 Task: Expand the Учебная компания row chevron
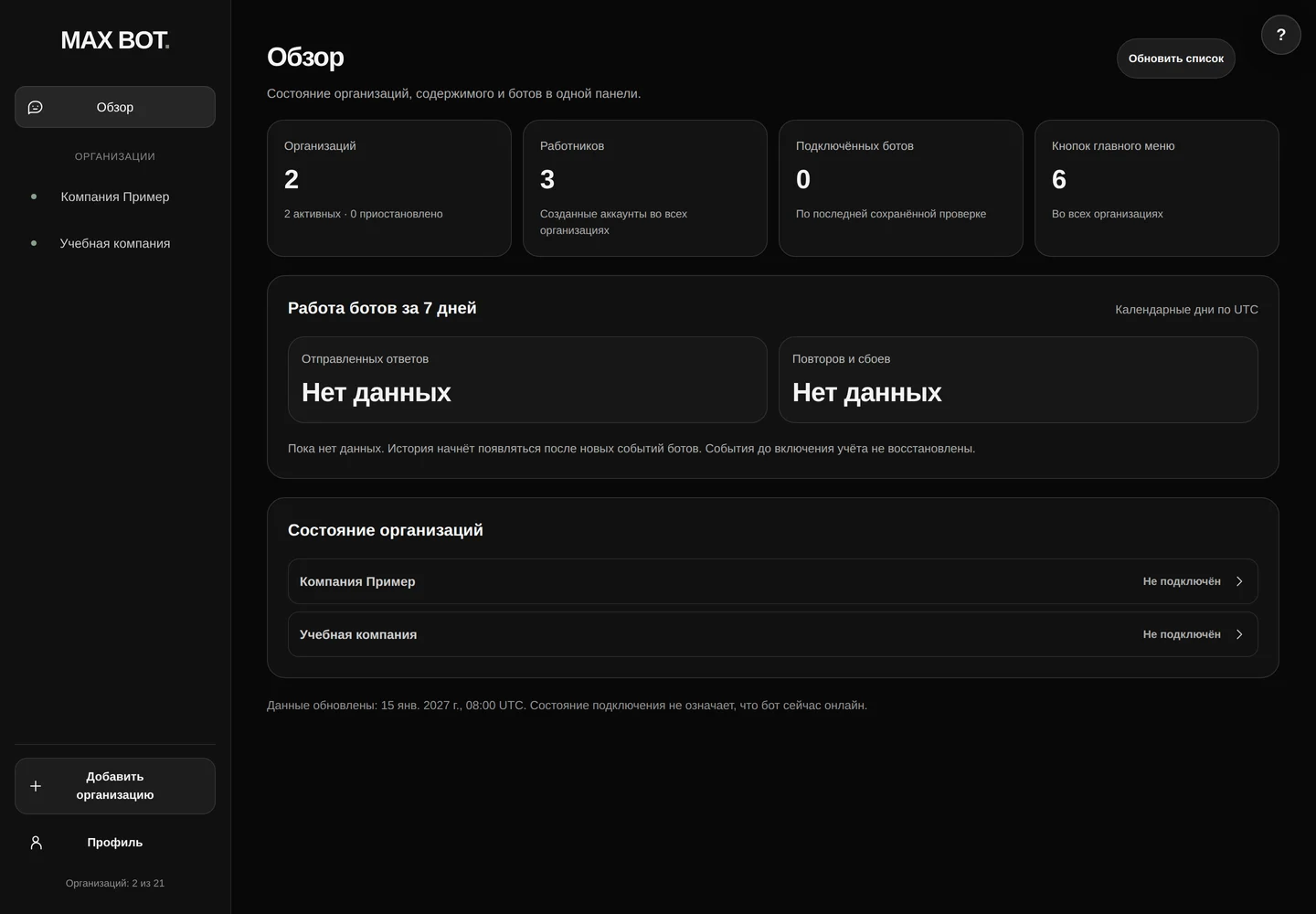(1239, 634)
